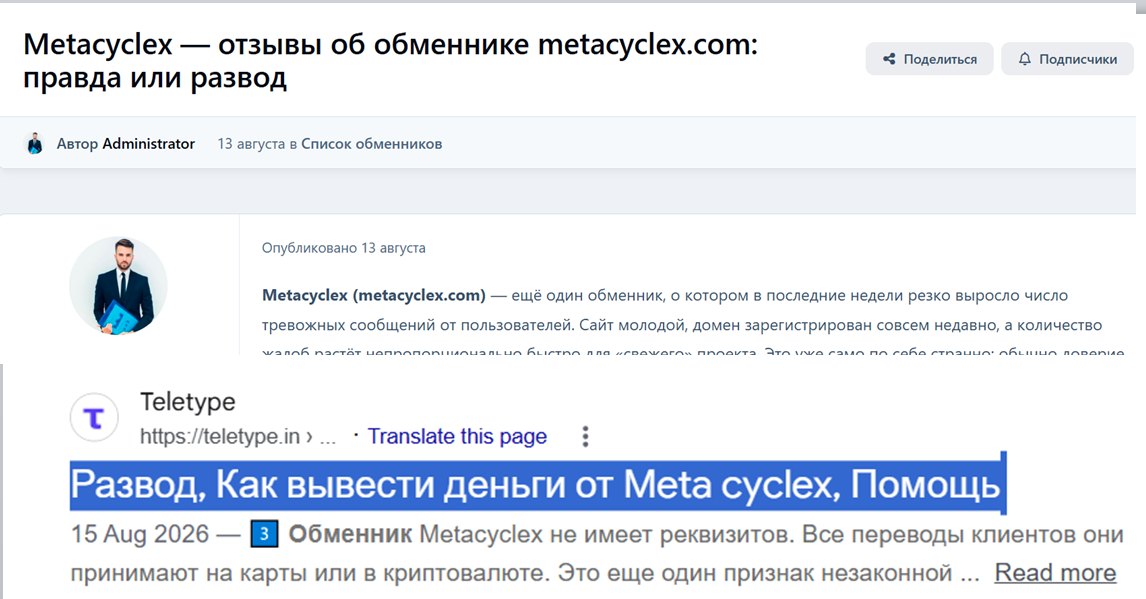
Task: Click the large author avatar photo
Action: coord(118,286)
